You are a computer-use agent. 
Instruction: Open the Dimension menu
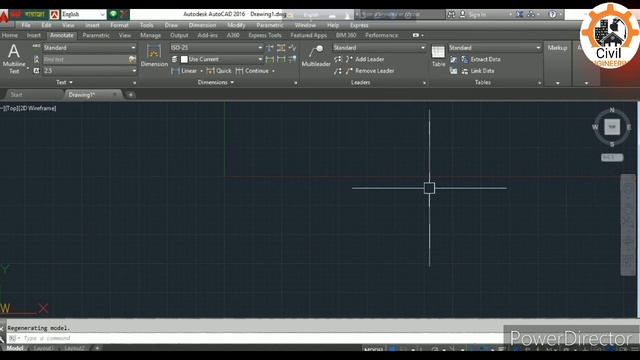click(202, 25)
